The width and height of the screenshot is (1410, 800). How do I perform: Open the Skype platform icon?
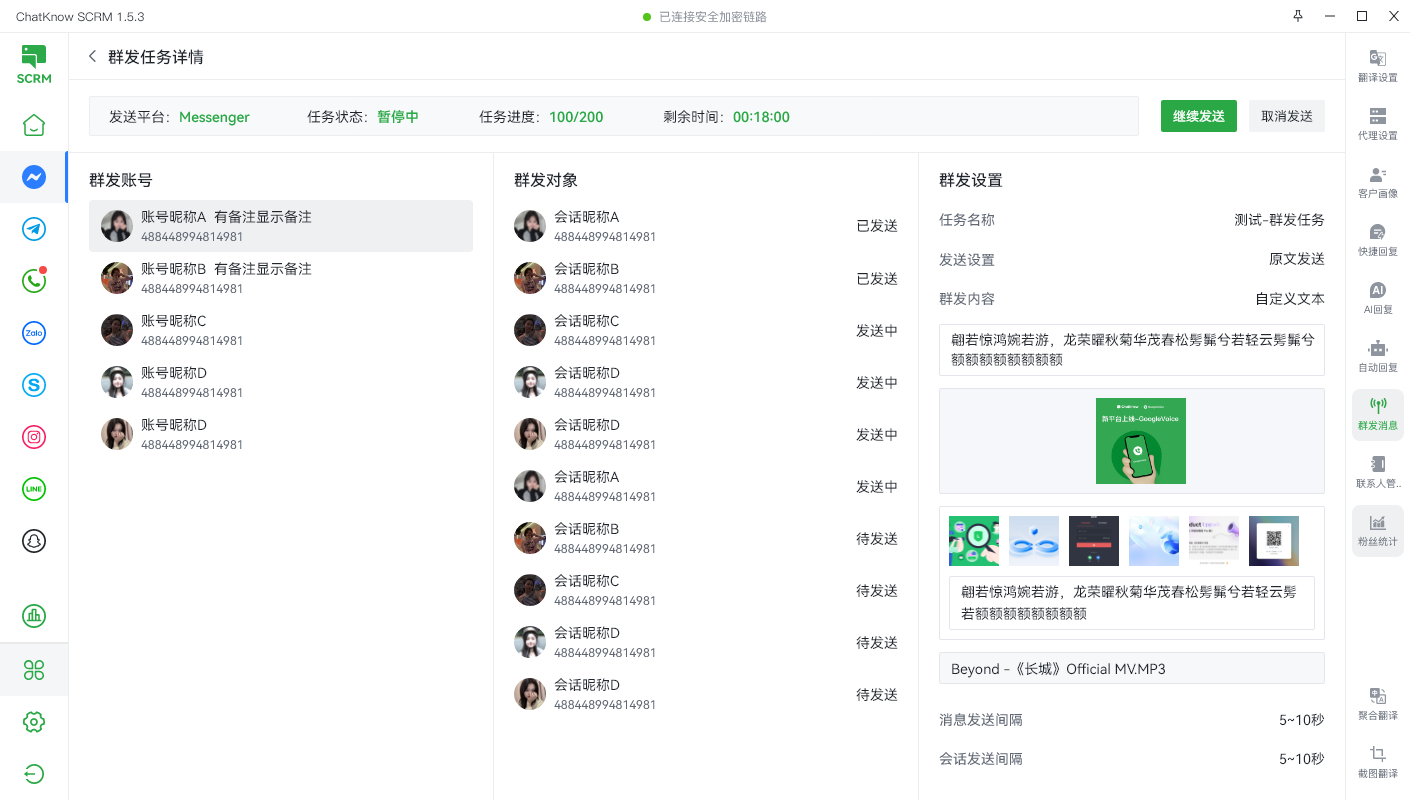34,385
